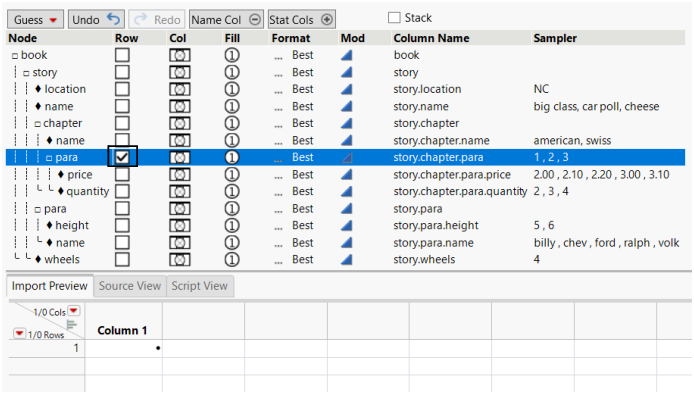Open the Cols red triangle menu

click(x=74, y=310)
